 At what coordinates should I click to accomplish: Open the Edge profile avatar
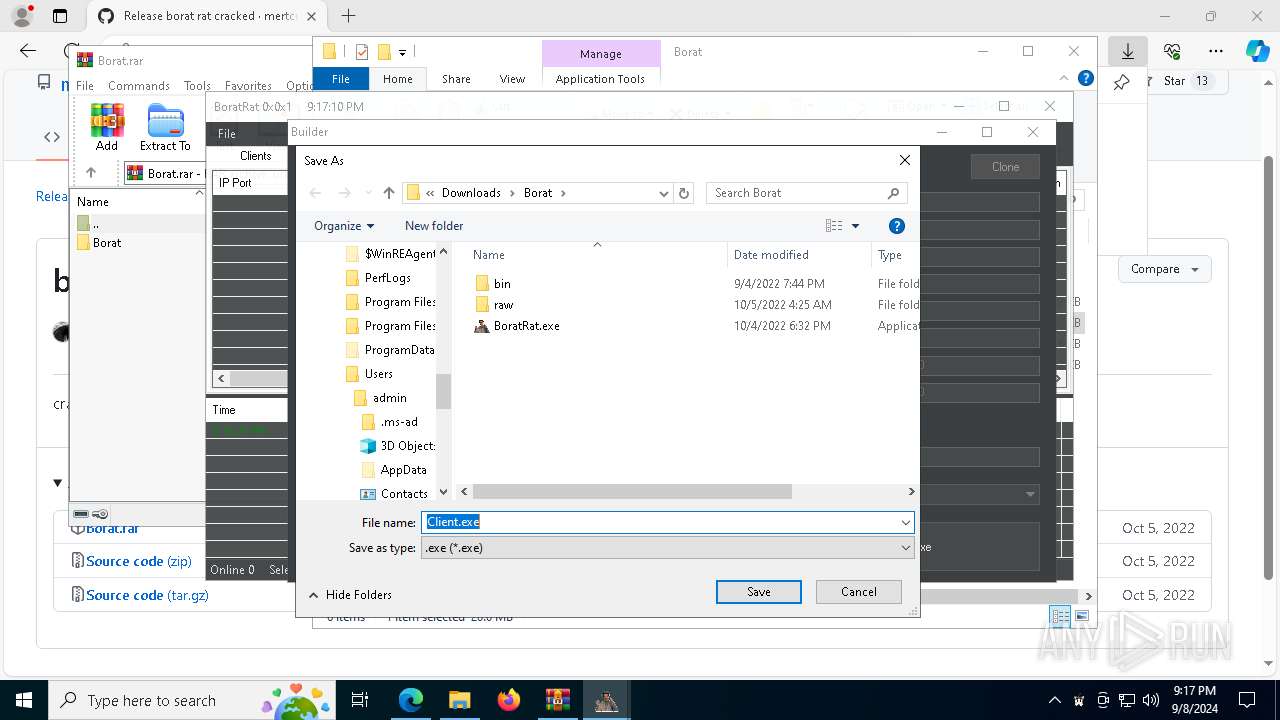[x=21, y=16]
